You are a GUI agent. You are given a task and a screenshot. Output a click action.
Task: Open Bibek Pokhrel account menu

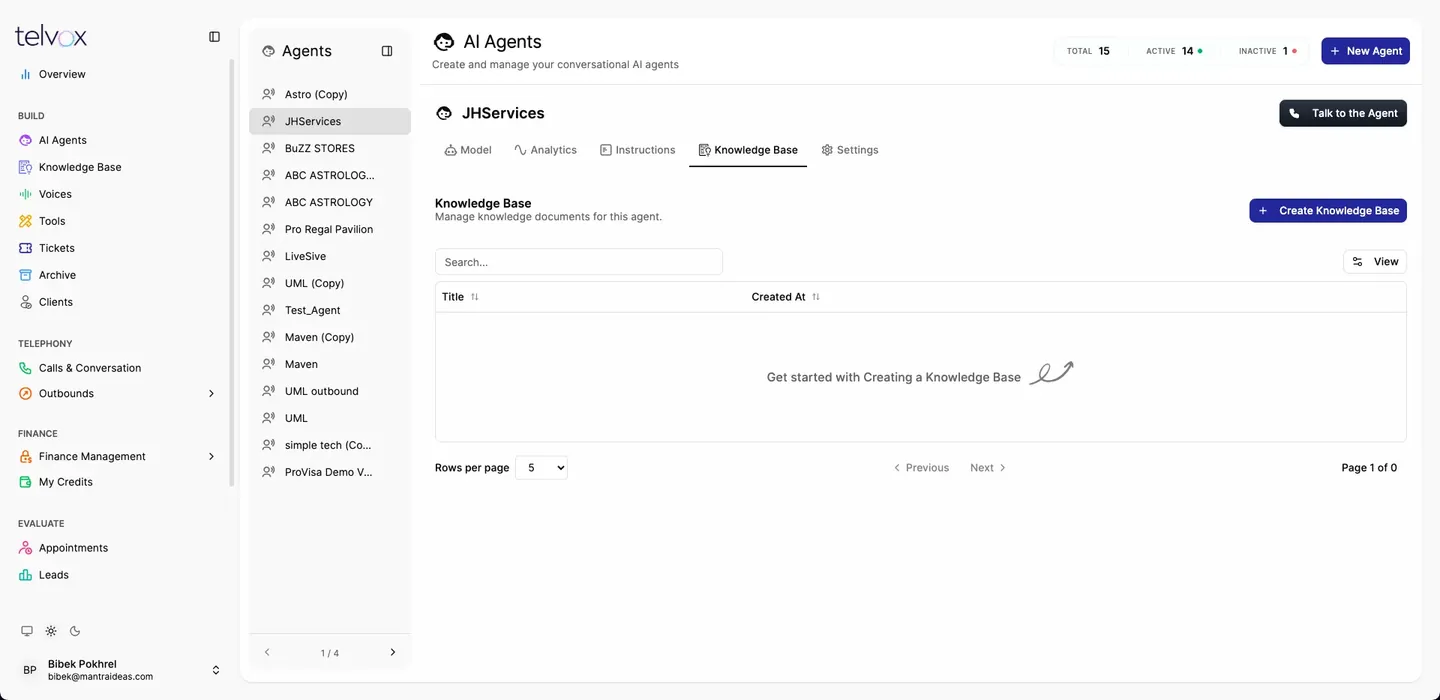coord(120,670)
